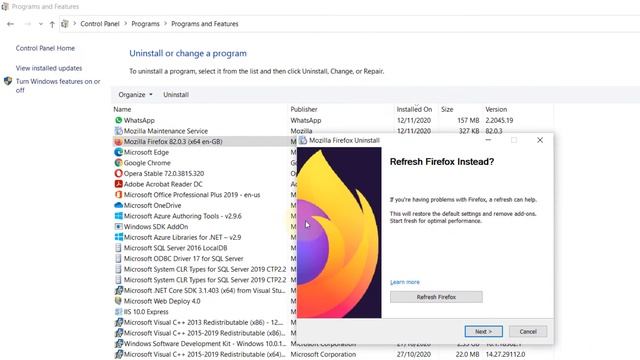Click the IIS 10.0 Express icon

click(x=118, y=311)
